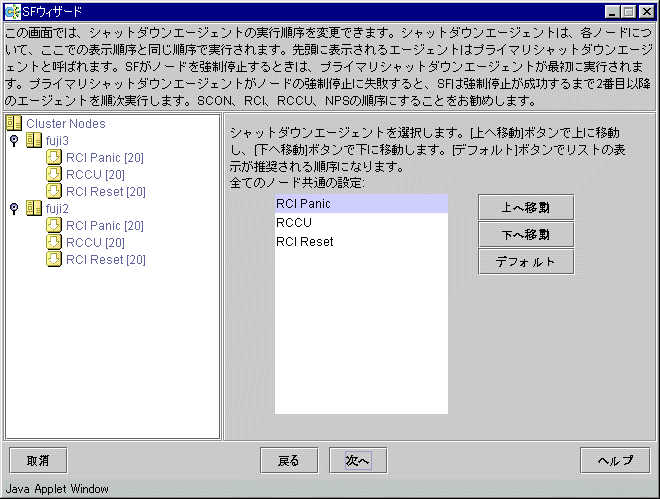Image resolution: width=660 pixels, height=499 pixels.
Task: Click the RCCU icon under fuji2
Action: pos(54,242)
